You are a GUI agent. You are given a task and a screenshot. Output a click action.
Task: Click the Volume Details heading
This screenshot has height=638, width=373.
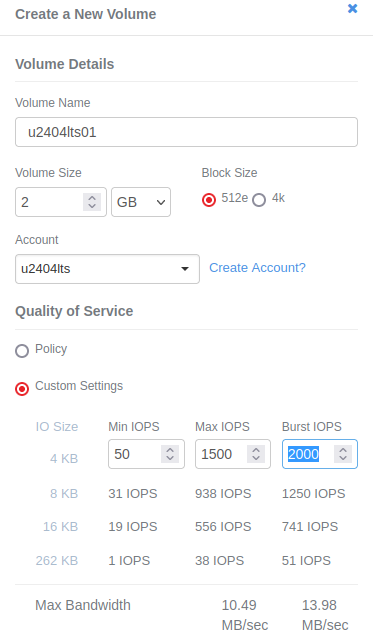tap(65, 64)
